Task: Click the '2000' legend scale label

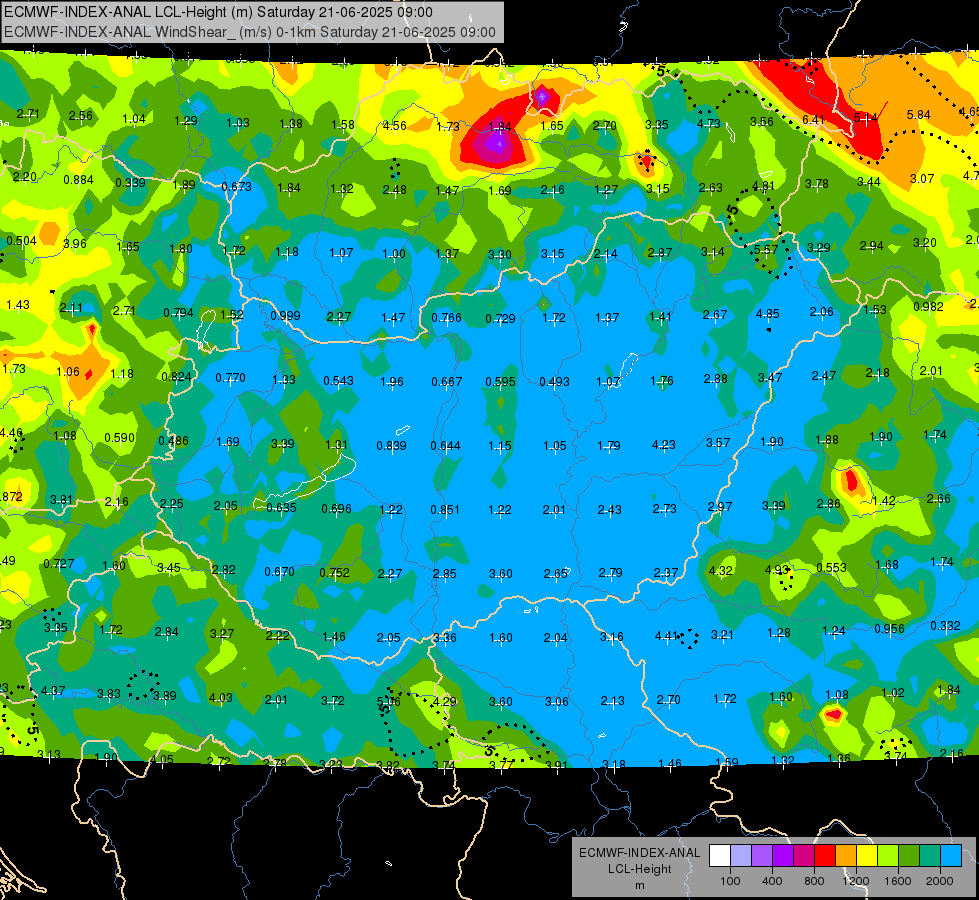Action: click(940, 881)
